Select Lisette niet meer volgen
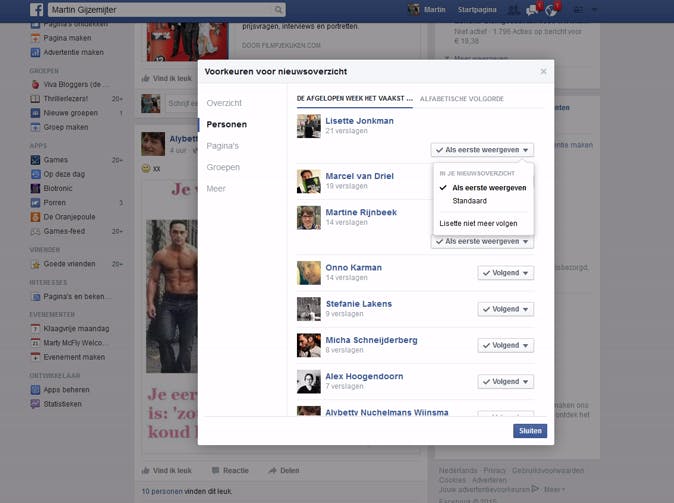The image size is (674, 503). click(x=478, y=224)
